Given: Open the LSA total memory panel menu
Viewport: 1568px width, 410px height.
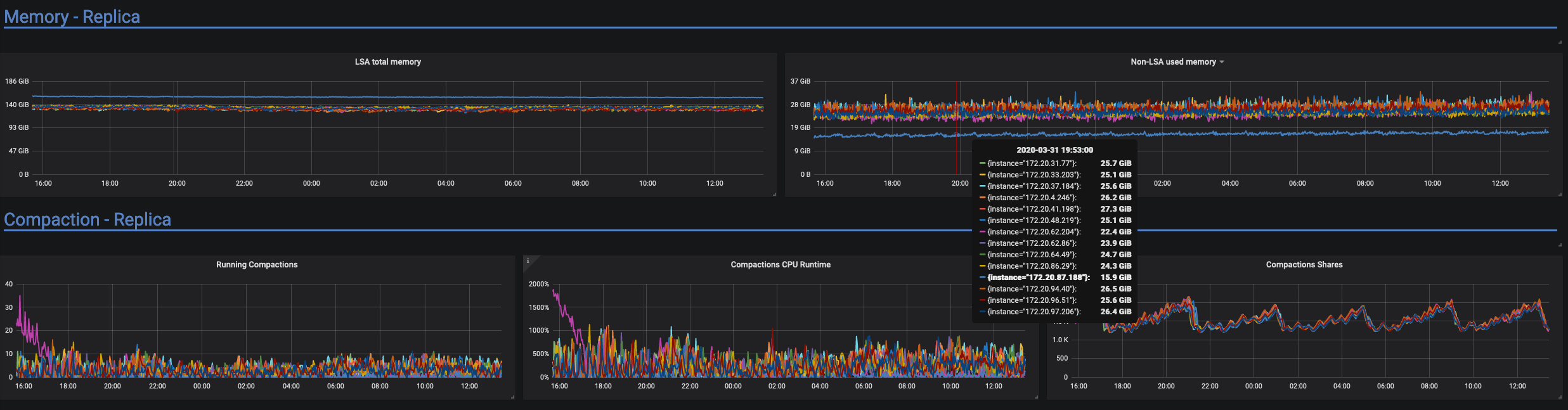Looking at the screenshot, I should click(387, 61).
